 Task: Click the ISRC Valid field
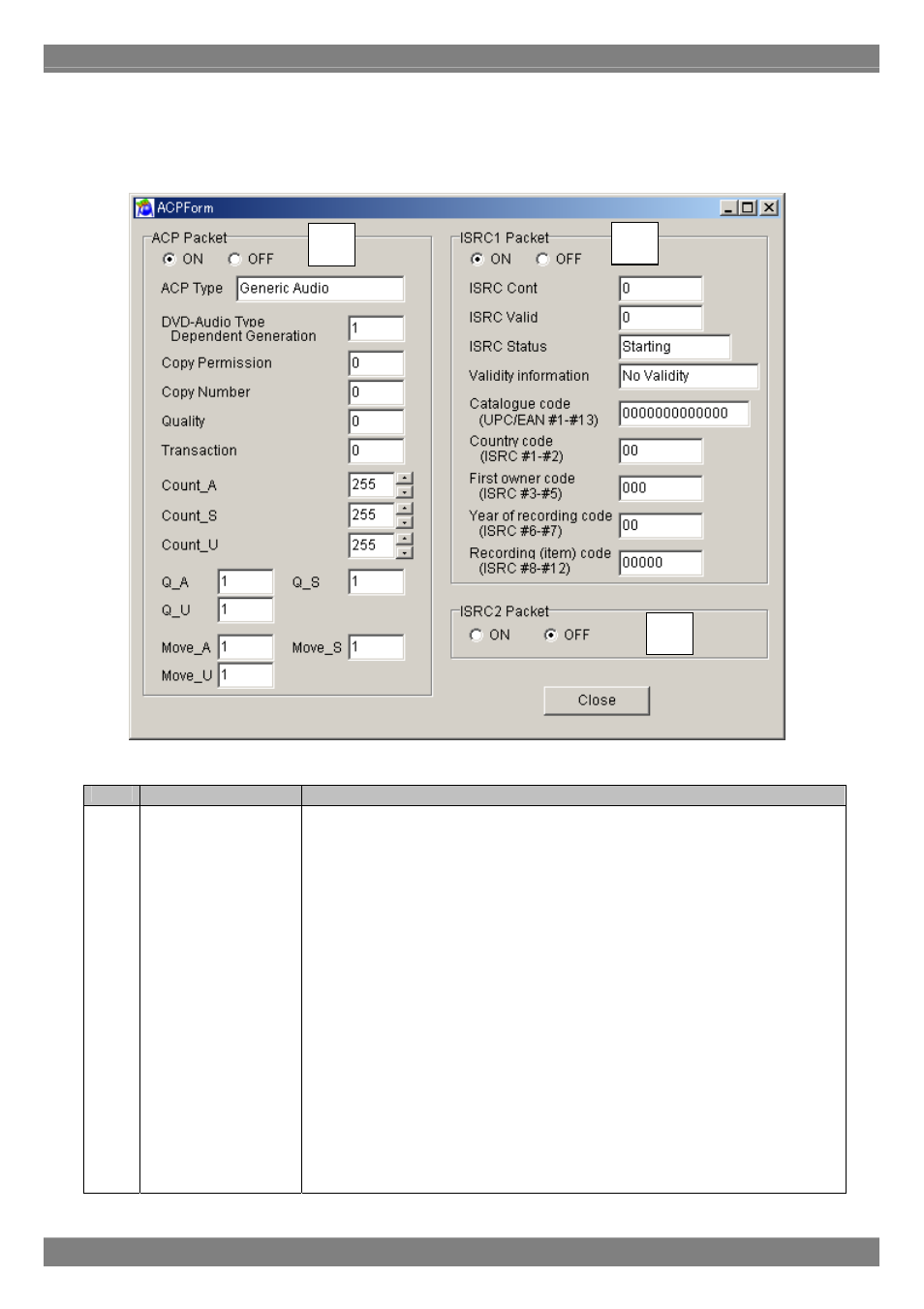coord(661,318)
